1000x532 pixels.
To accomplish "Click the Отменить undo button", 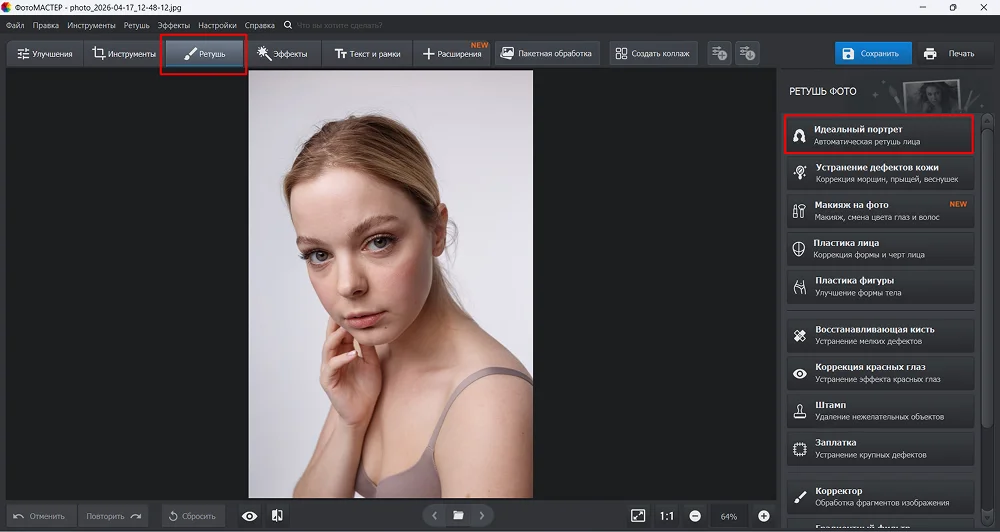I will (41, 516).
